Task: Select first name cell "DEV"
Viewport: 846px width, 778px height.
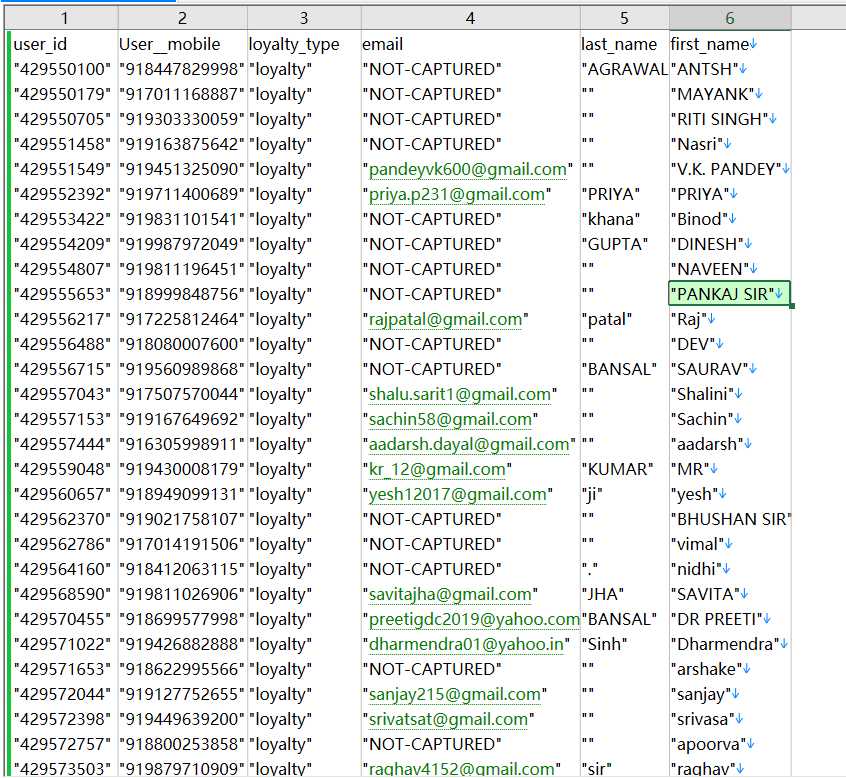Action: (x=730, y=344)
